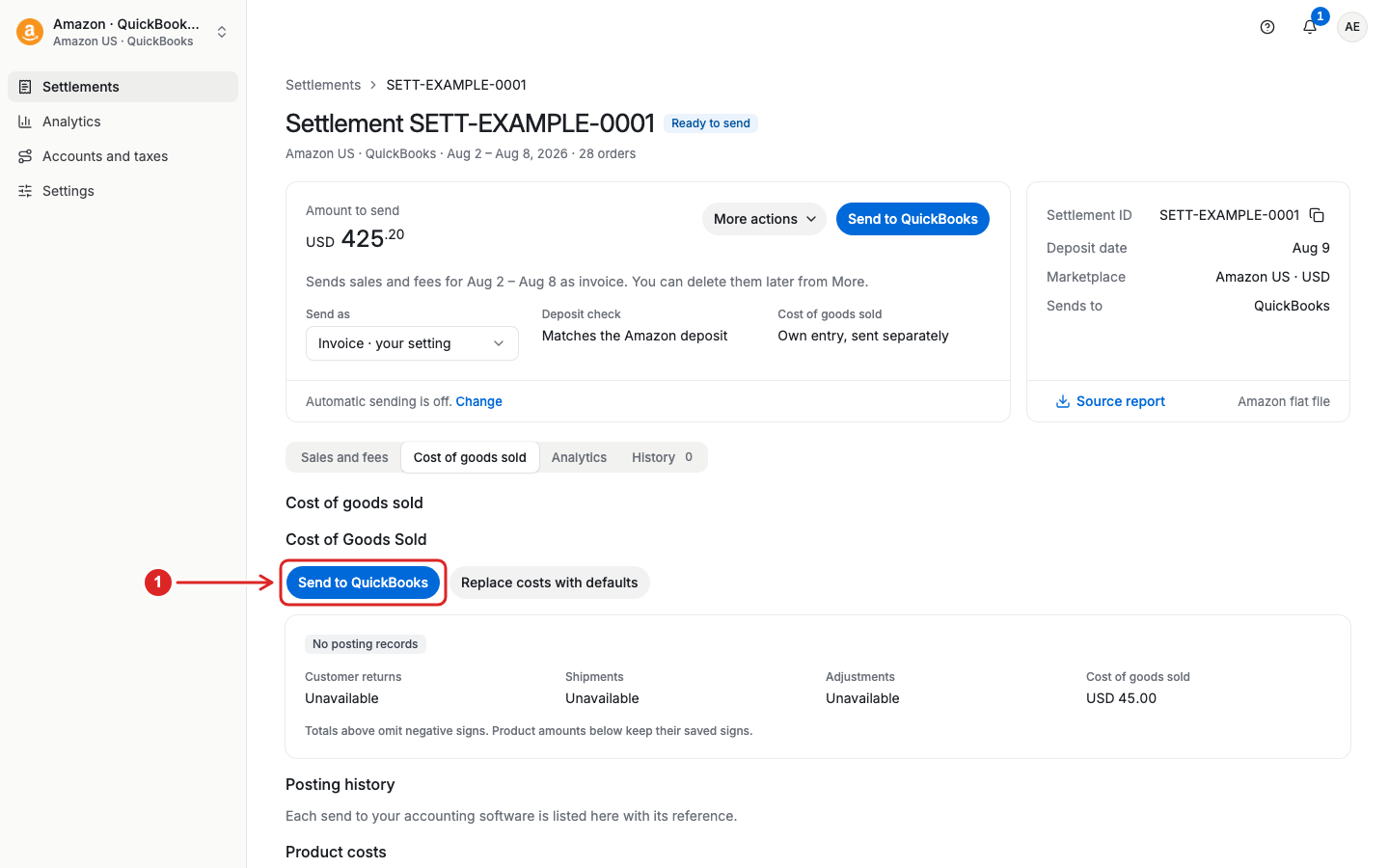Viewport: 1389px width, 868px height.
Task: Click the Amazon flat file label
Action: pyautogui.click(x=1284, y=401)
